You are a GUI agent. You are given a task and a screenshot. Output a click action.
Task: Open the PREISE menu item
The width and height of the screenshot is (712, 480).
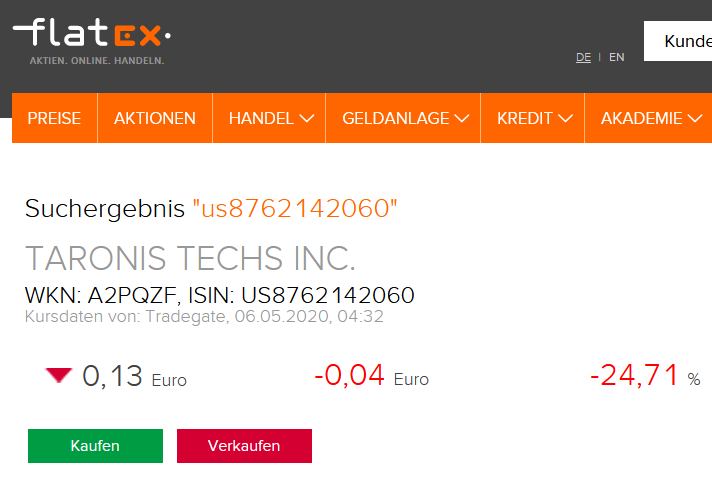click(x=54, y=118)
